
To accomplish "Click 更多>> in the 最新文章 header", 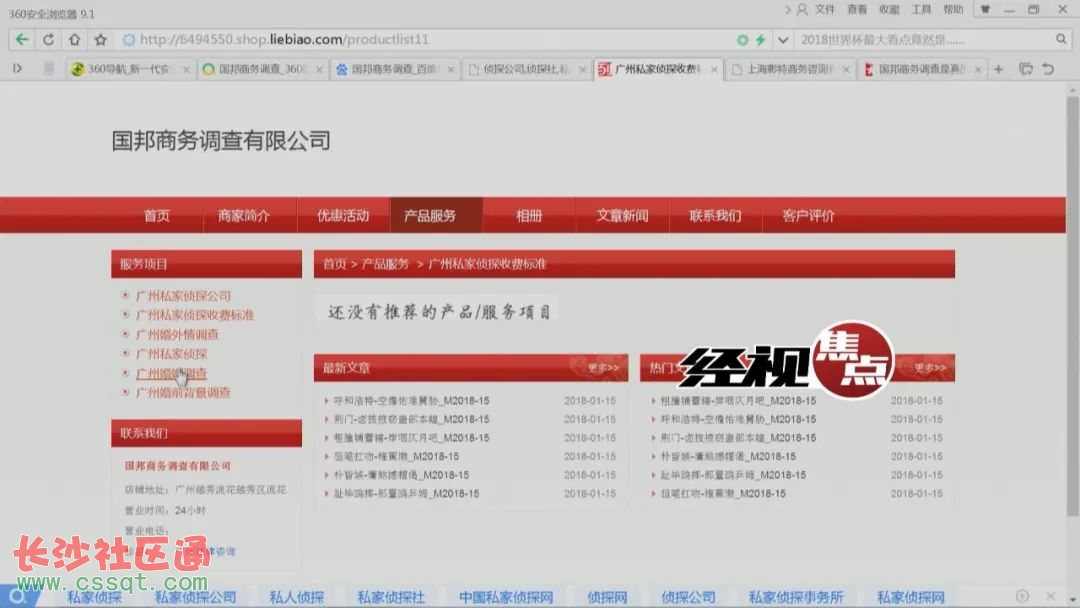I will pos(603,368).
